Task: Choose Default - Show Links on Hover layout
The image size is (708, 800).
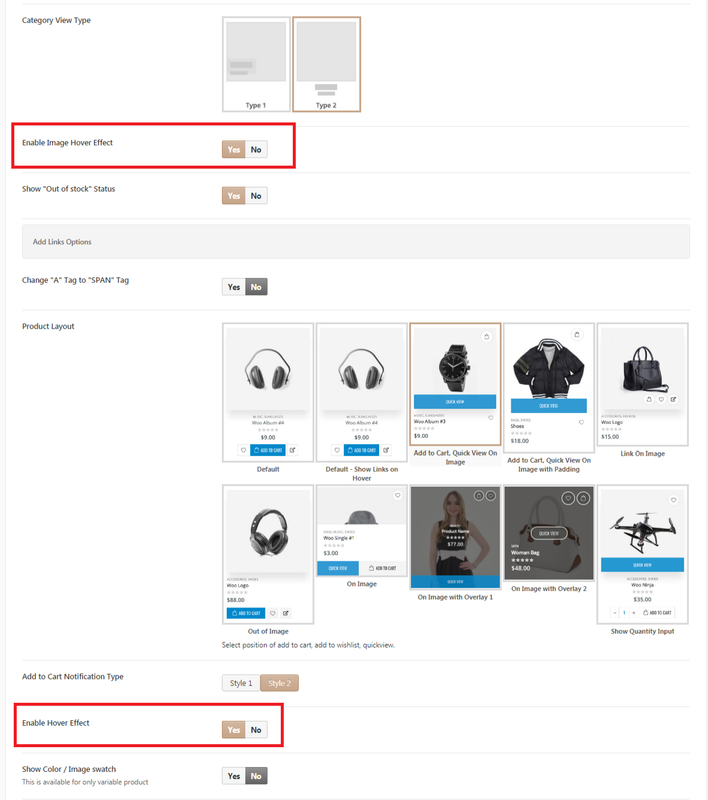Action: [362, 392]
